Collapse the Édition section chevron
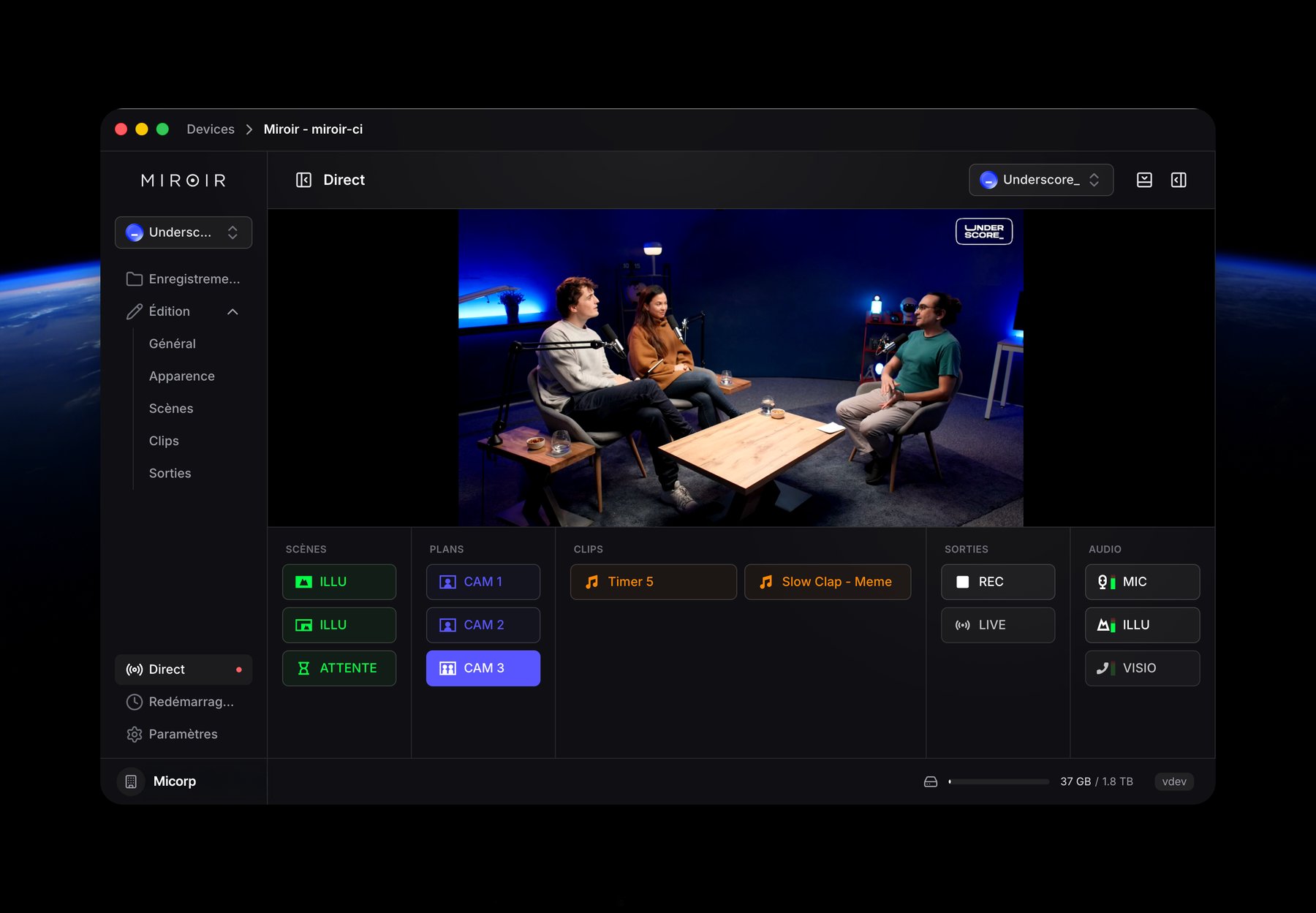1316x913 pixels. pyautogui.click(x=232, y=311)
